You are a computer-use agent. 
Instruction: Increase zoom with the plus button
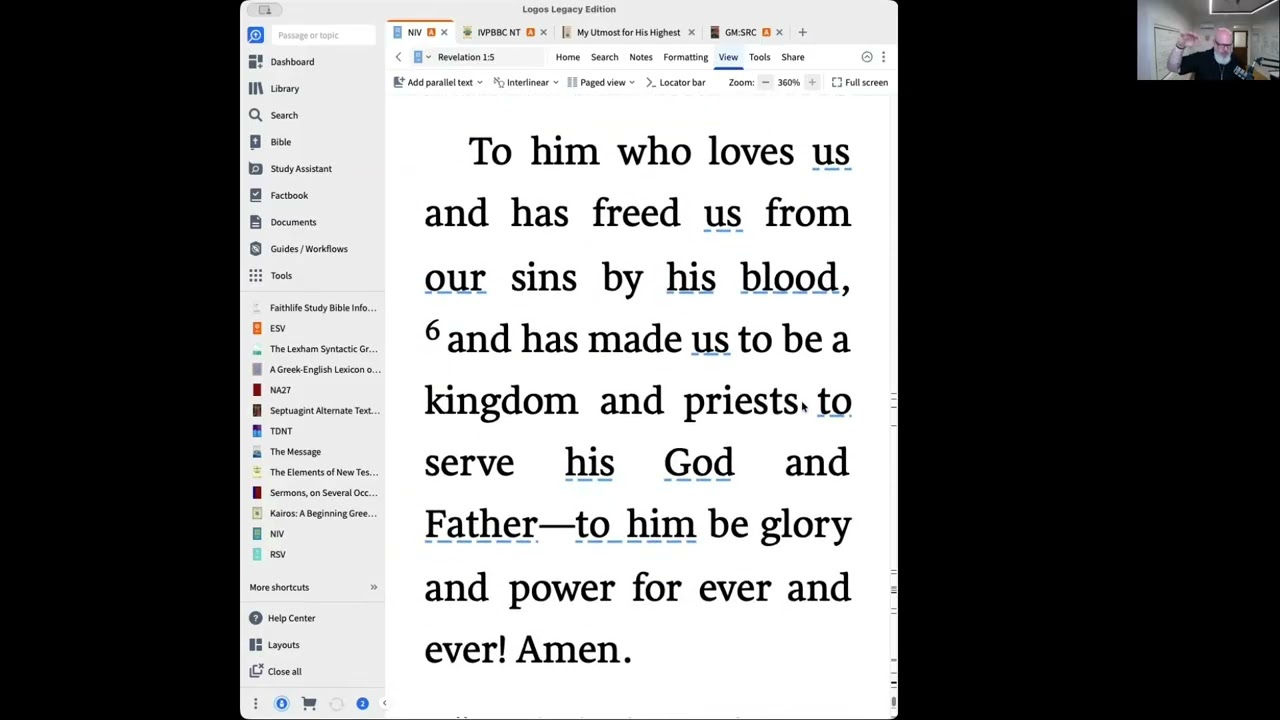tap(812, 82)
